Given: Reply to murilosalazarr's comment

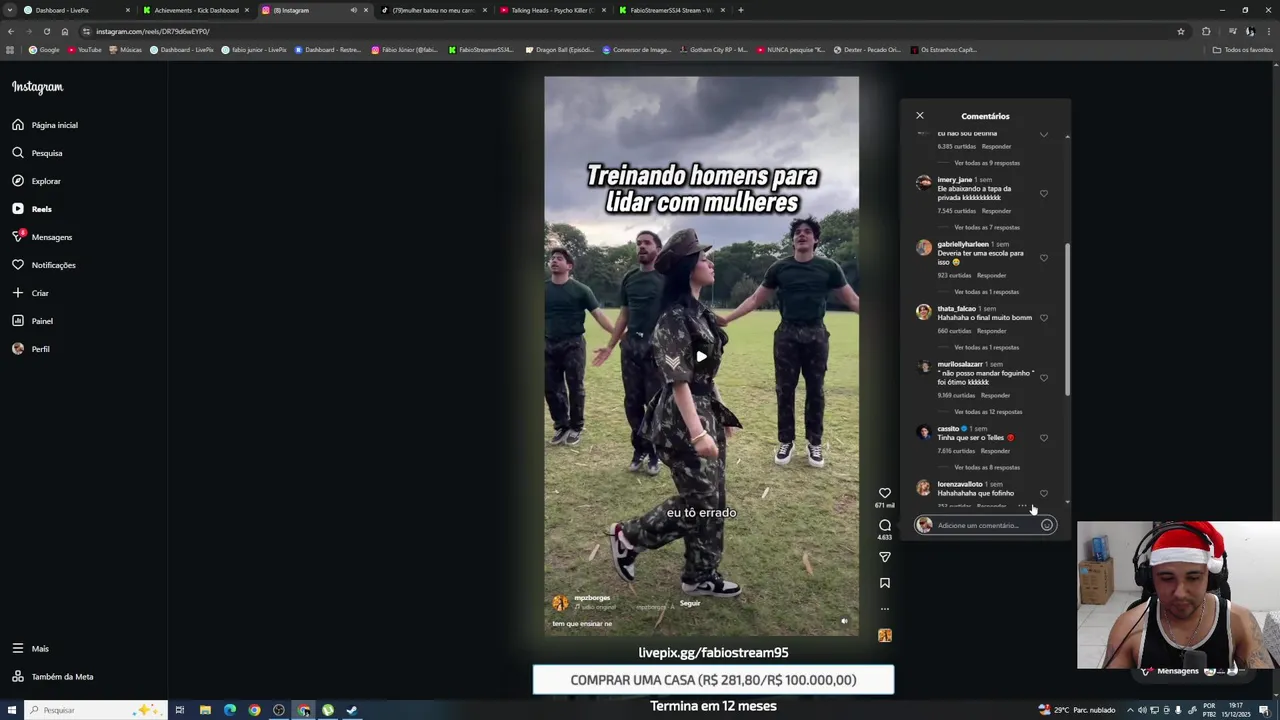Looking at the screenshot, I should 996,395.
